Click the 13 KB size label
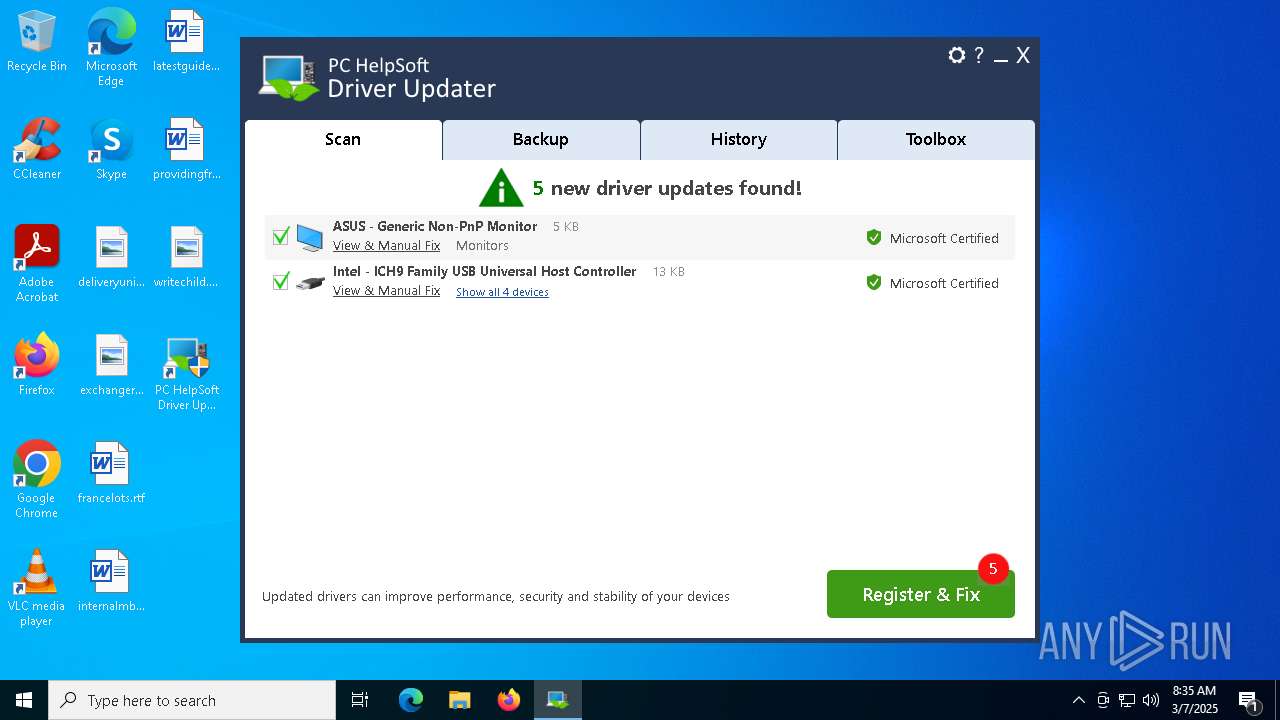This screenshot has width=1280, height=720. [669, 272]
